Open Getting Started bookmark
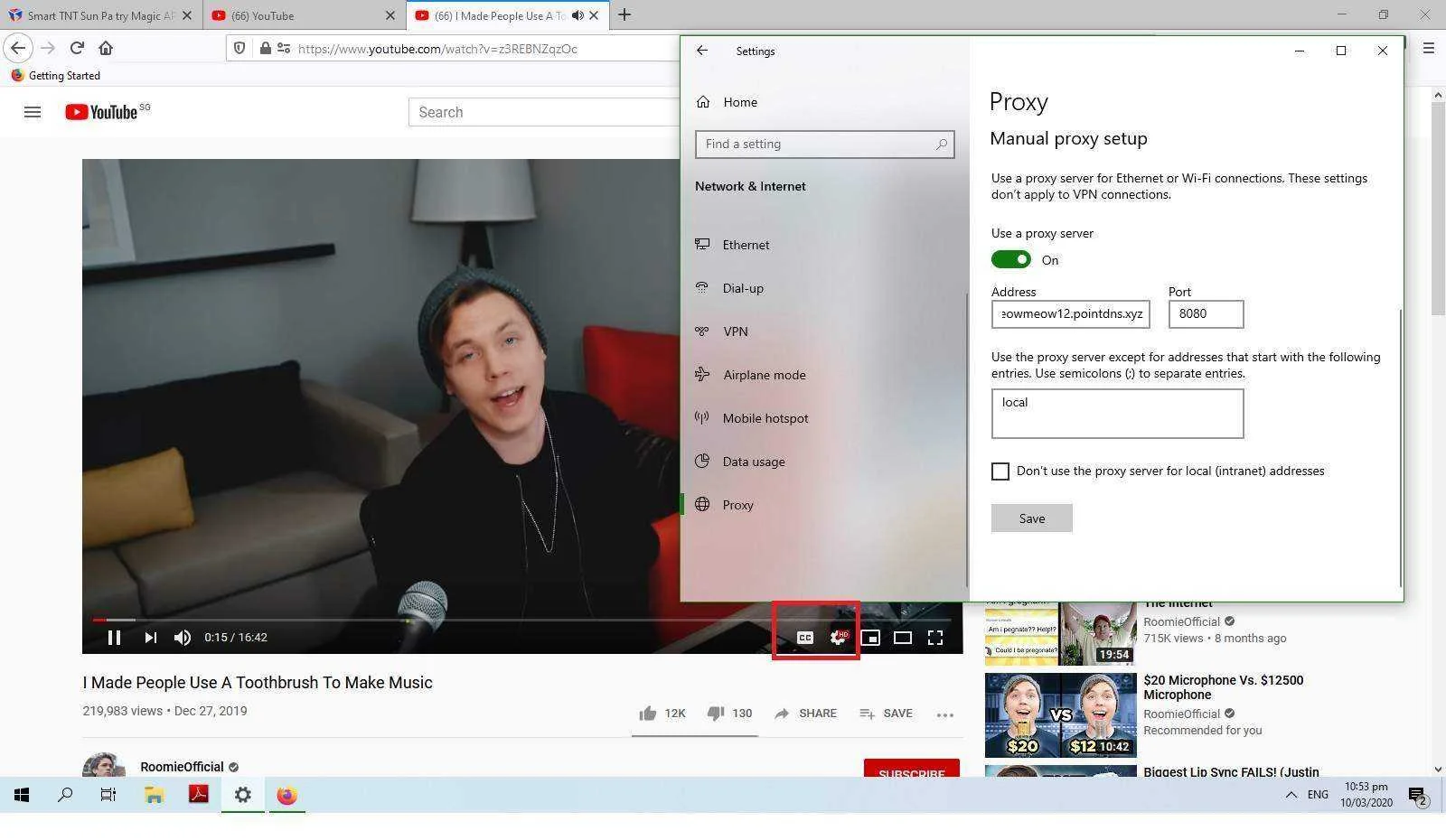This screenshot has width=1446, height=840. (x=55, y=76)
